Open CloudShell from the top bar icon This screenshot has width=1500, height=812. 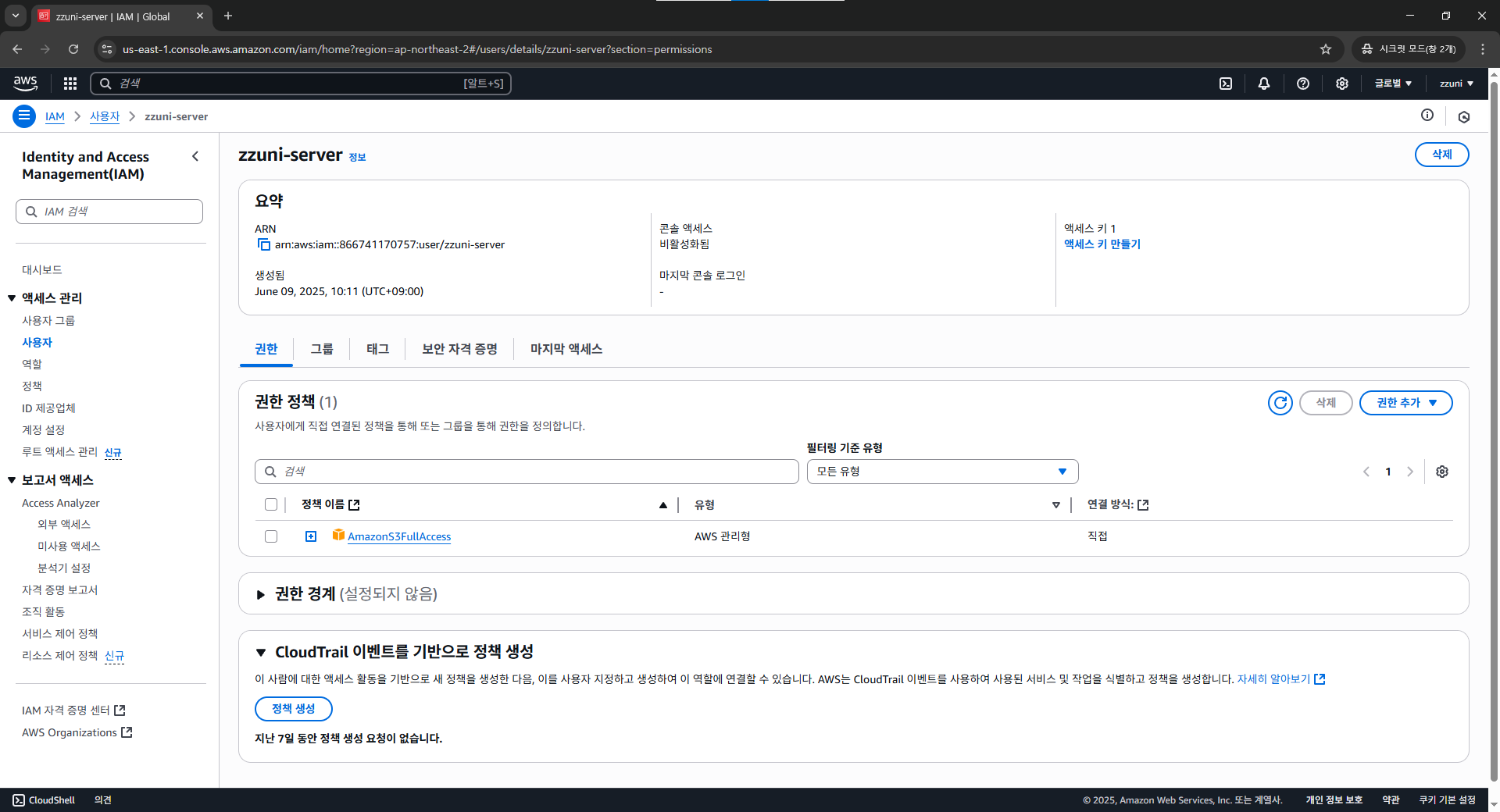[1226, 84]
